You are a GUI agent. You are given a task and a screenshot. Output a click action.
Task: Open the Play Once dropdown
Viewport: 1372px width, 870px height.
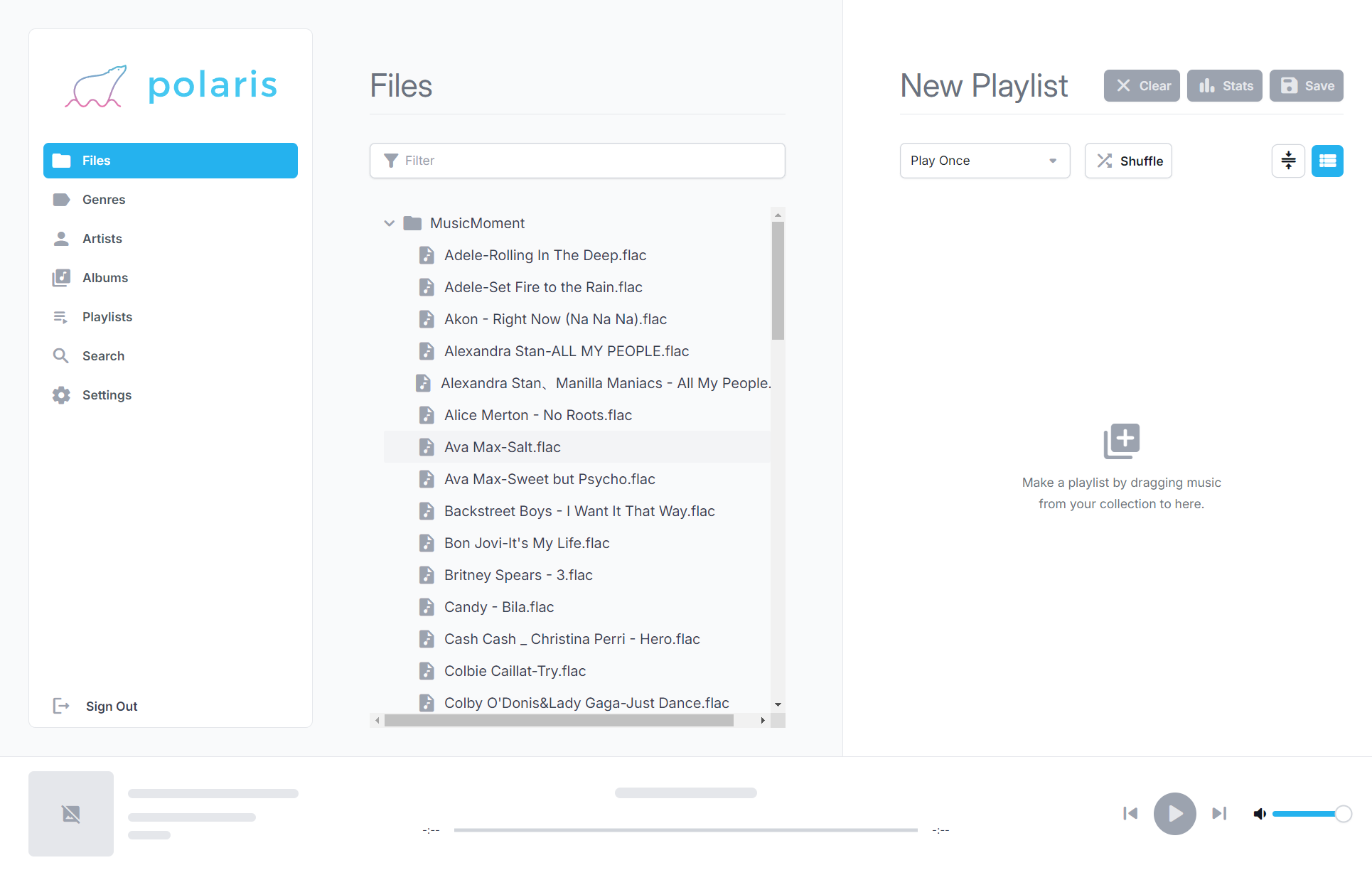click(x=985, y=161)
